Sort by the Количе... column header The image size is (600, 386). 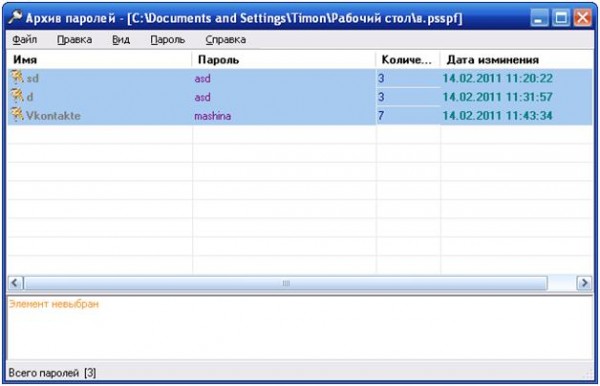pos(408,60)
